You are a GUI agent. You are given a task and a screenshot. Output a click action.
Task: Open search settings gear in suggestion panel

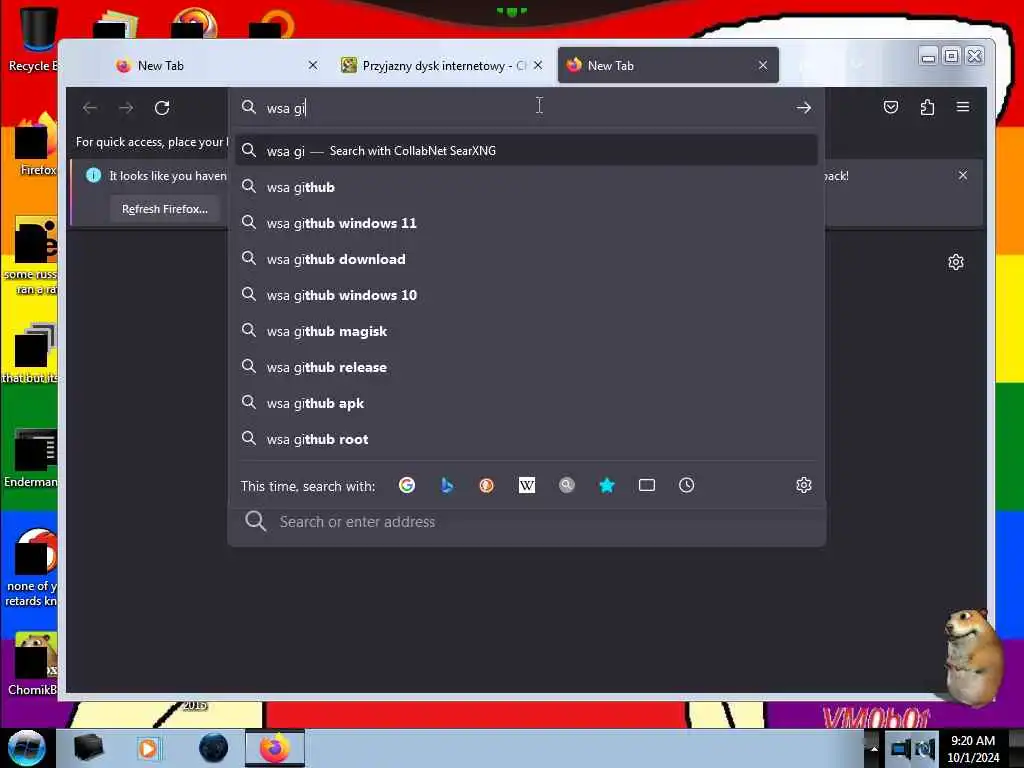(804, 485)
